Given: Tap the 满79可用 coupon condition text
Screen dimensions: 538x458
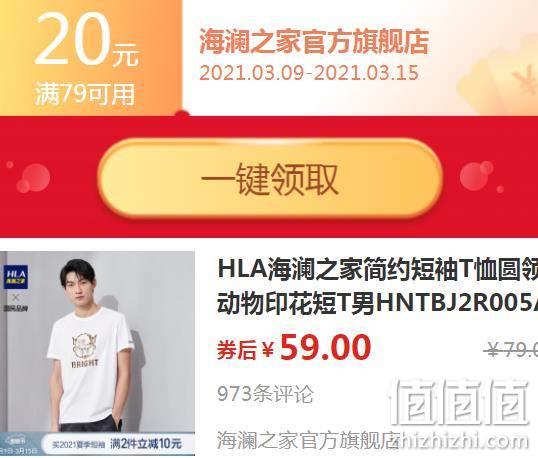Looking at the screenshot, I should (x=85, y=94).
